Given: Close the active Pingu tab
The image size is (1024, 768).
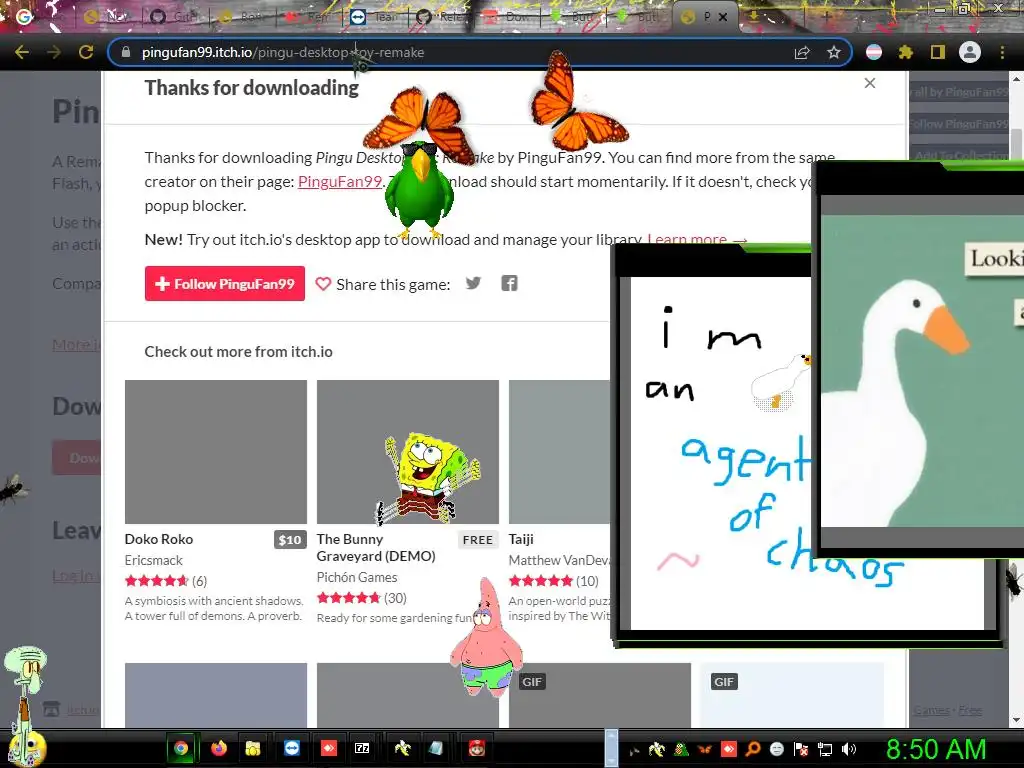Looking at the screenshot, I should pyautogui.click(x=723, y=17).
